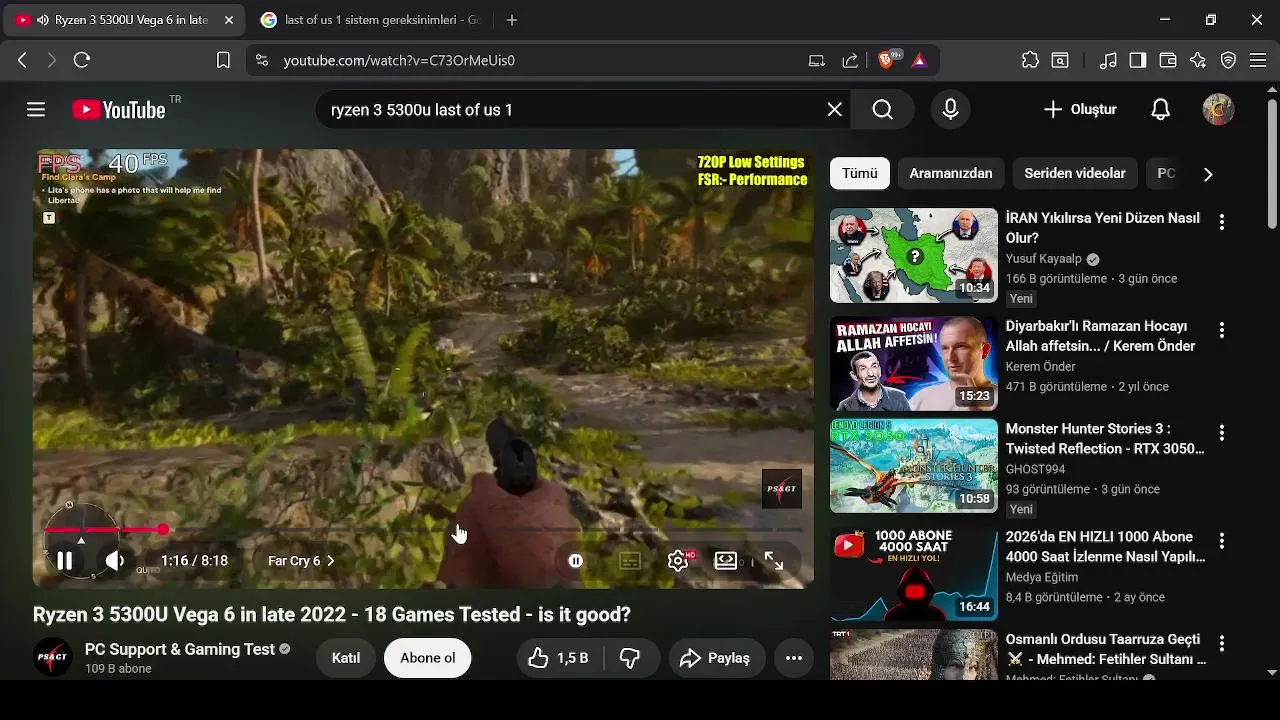Open Diyarbakır'lı Ramazan Hocayı video title
Screen dimensions: 1280x720
(1101, 336)
